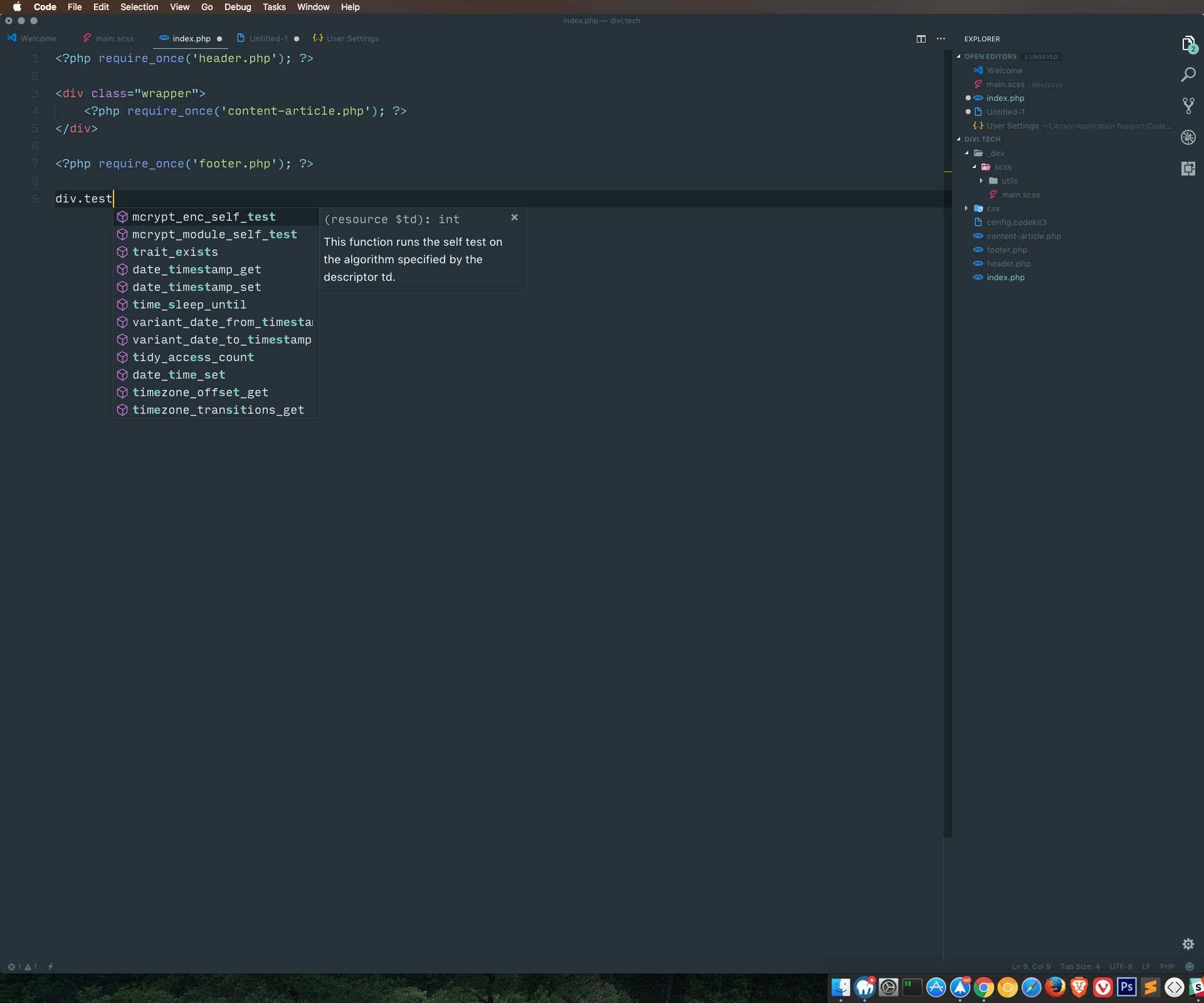Click the Split Editor icon
Viewport: 1204px width, 1003px height.
(x=921, y=39)
